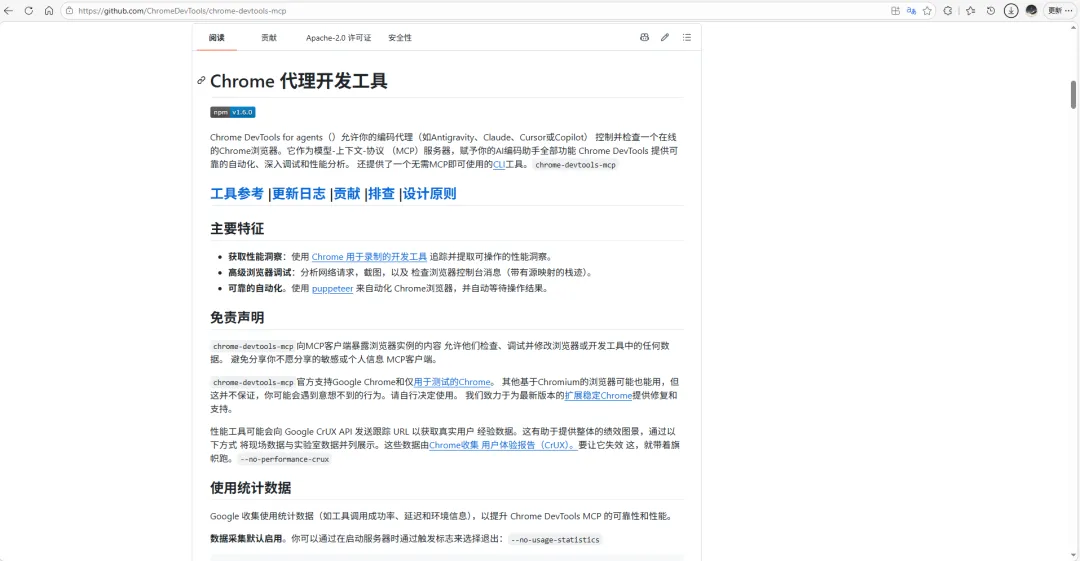Open the 扩展稳定Chrome link
Viewport: 1080px width, 561px height.
599,396
